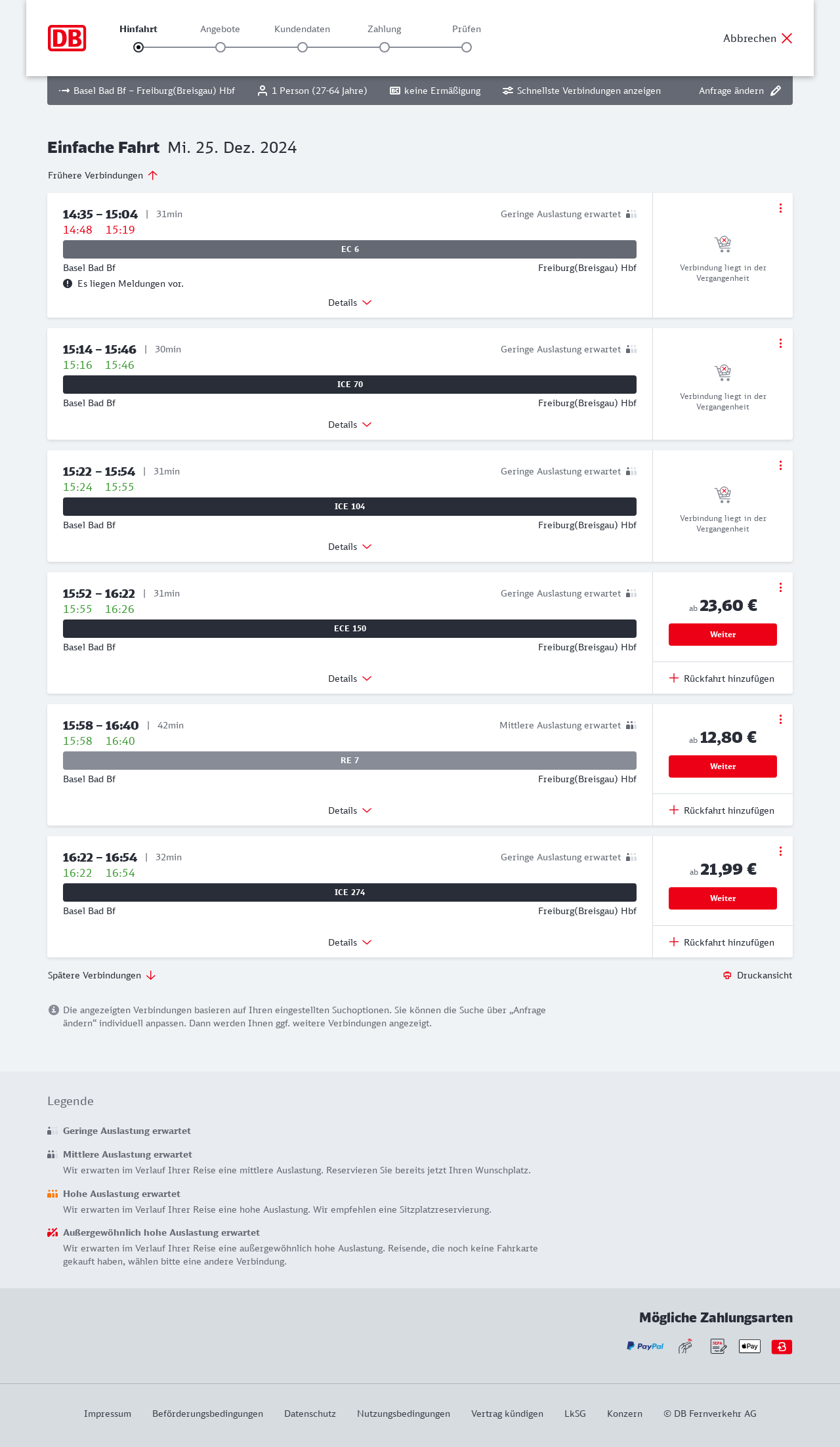Expand Details for ECE 150 connection
This screenshot has width=840, height=1447.
click(350, 679)
